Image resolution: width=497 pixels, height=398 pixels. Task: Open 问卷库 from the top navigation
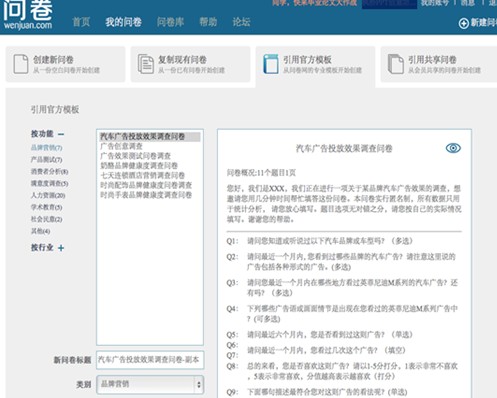170,22
